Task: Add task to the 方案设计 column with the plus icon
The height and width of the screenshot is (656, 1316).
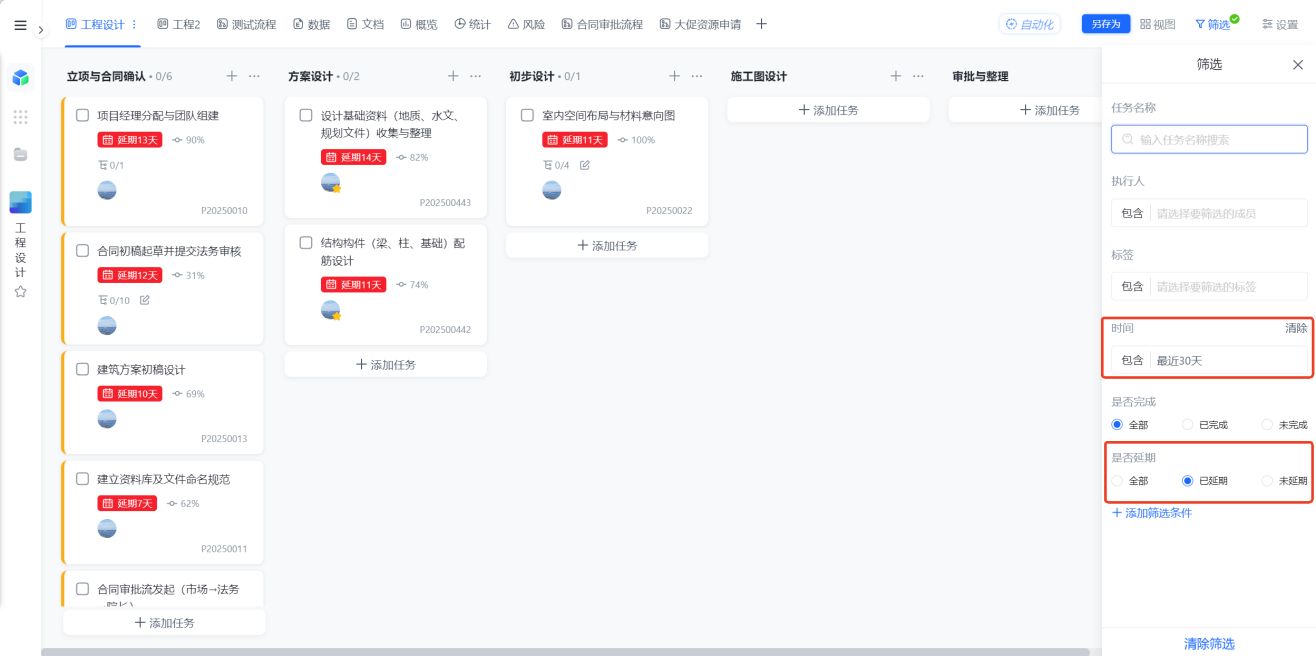Action: 453,76
